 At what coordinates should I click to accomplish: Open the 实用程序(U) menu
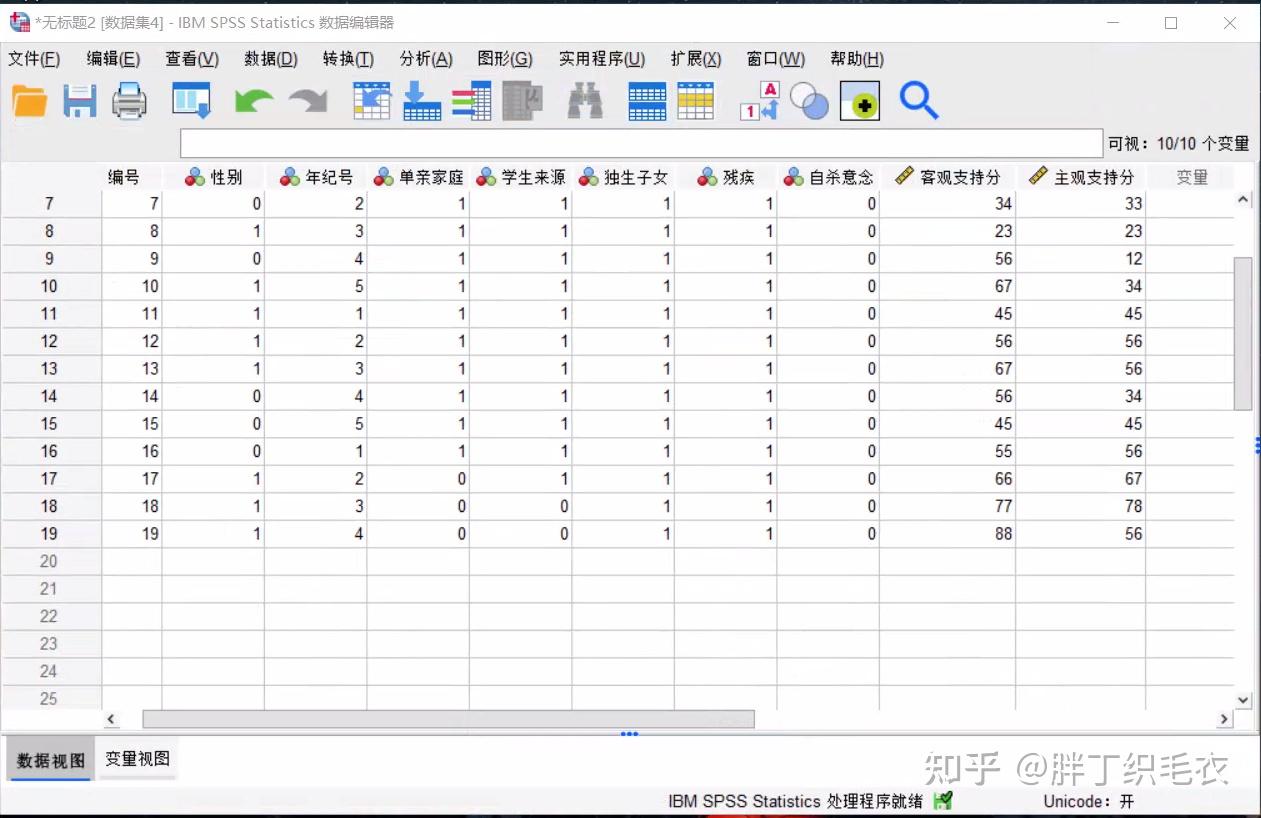(x=602, y=59)
